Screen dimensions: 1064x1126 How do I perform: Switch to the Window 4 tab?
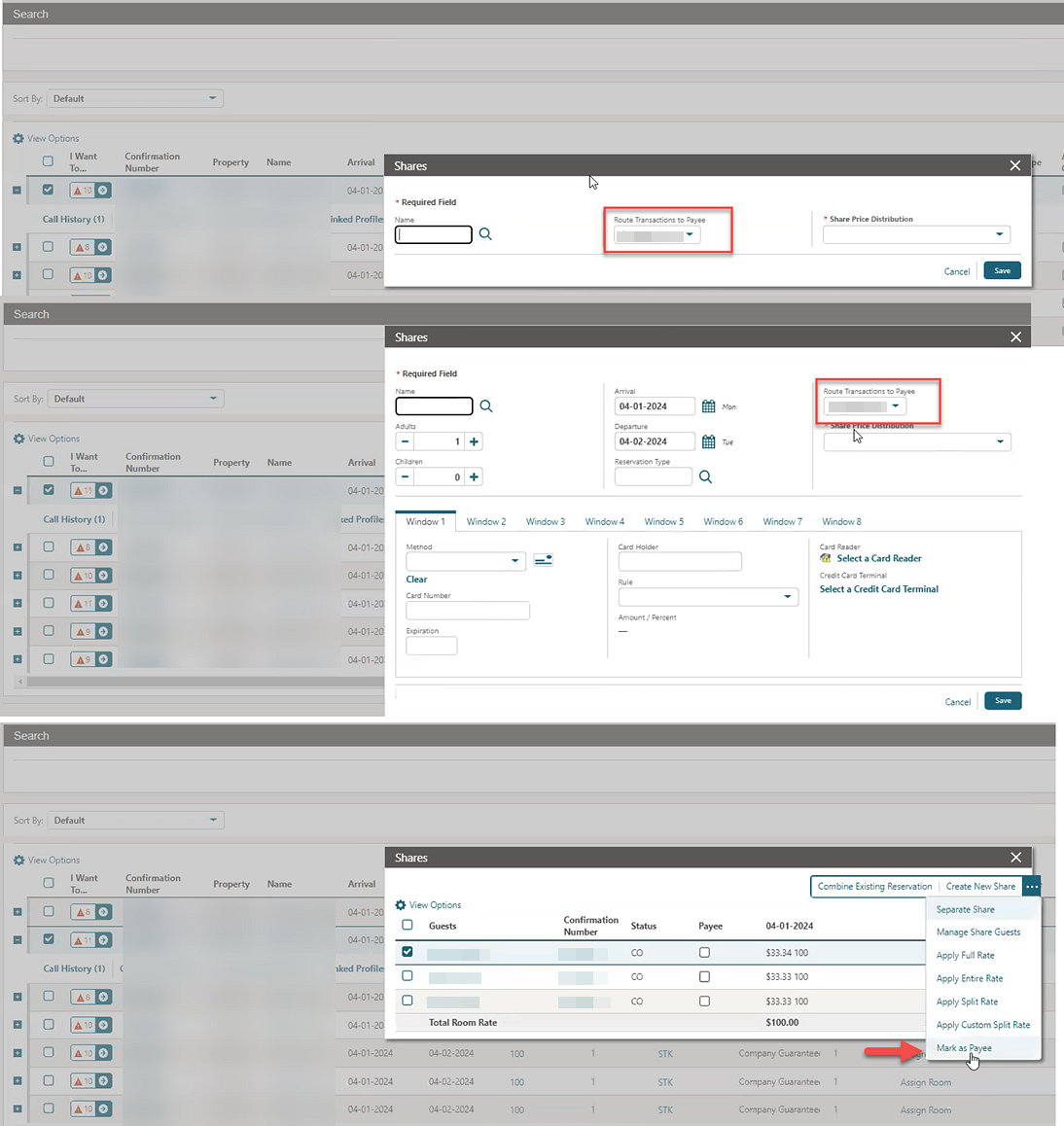click(604, 521)
